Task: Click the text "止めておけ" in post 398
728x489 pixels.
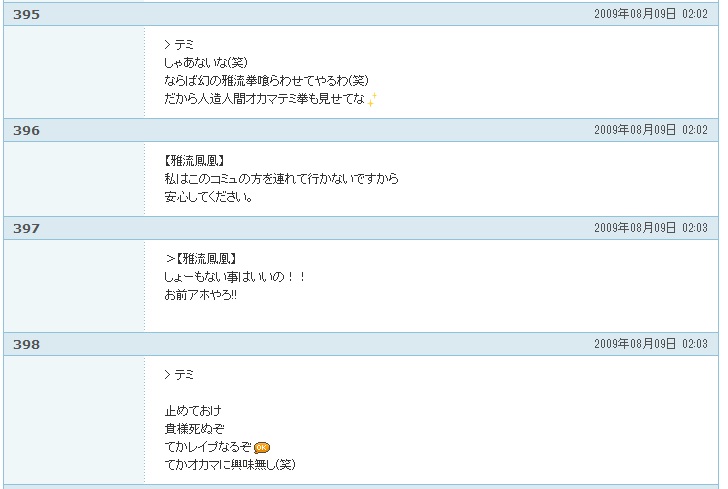Action: pyautogui.click(x=193, y=411)
